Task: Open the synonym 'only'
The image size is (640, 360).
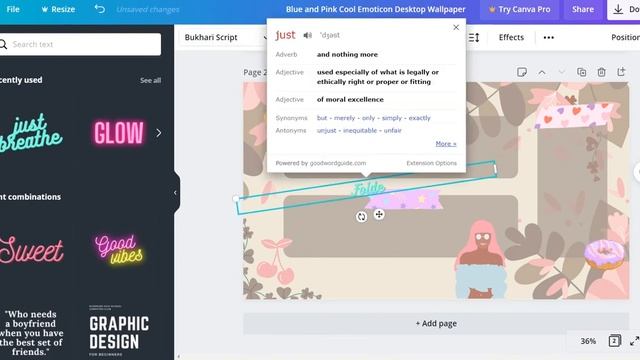Action: click(x=368, y=118)
